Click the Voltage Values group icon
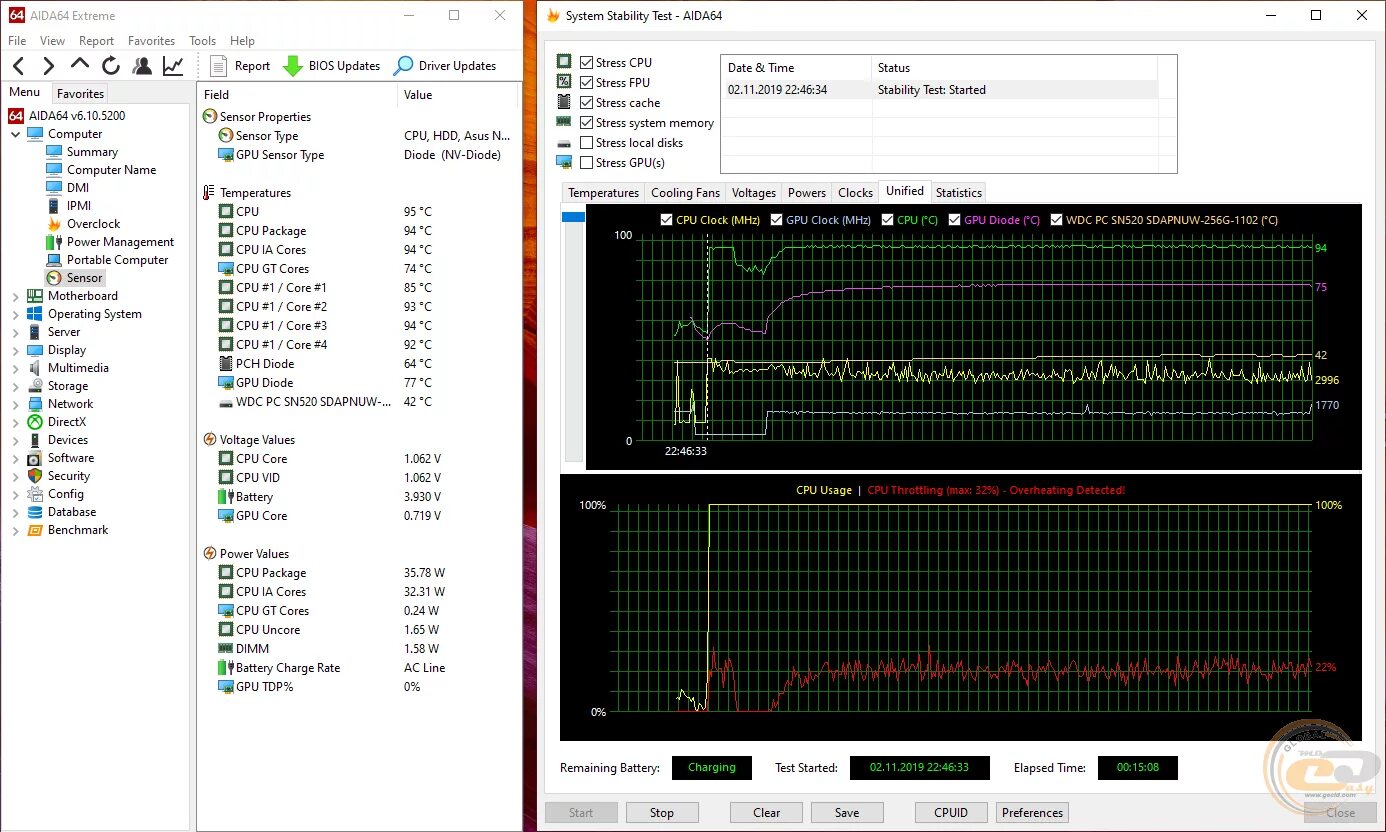This screenshot has width=1386, height=832. pyautogui.click(x=210, y=440)
